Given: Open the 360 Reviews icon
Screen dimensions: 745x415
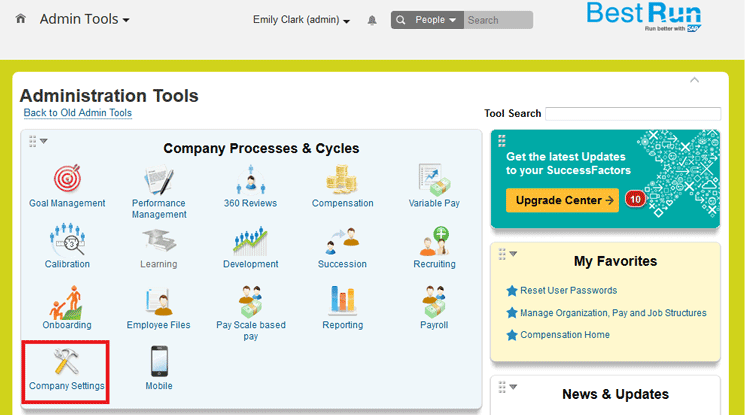Looking at the screenshot, I should pyautogui.click(x=251, y=180).
